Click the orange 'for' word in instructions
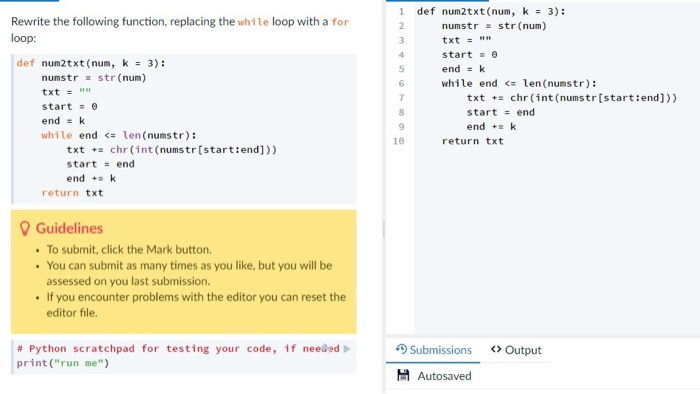The width and height of the screenshot is (700, 394). click(x=340, y=22)
